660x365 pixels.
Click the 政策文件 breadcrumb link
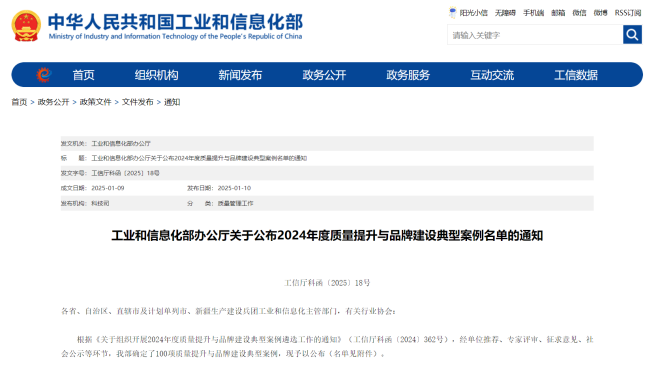[x=96, y=102]
